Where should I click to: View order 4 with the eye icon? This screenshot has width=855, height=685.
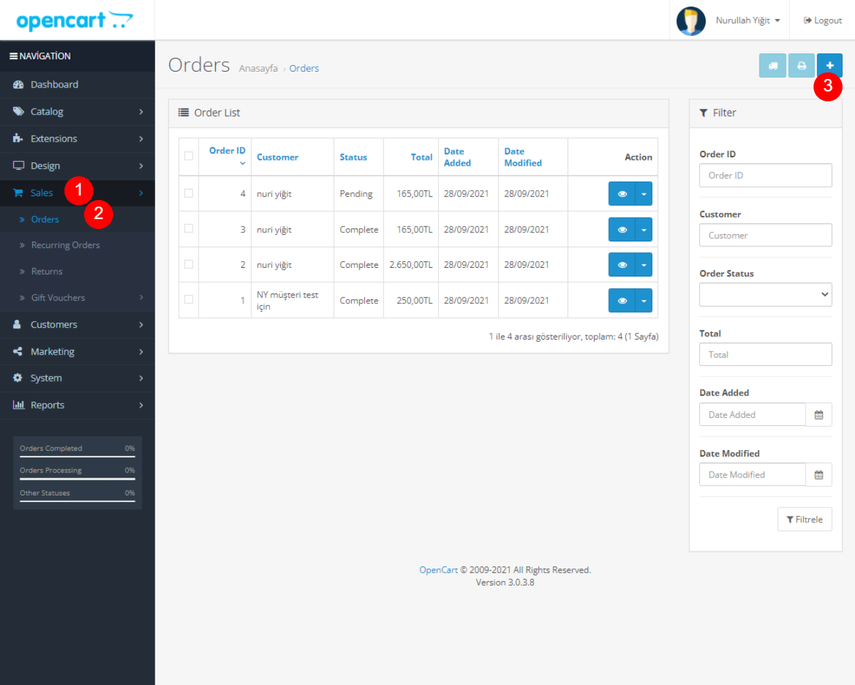pyautogui.click(x=622, y=194)
